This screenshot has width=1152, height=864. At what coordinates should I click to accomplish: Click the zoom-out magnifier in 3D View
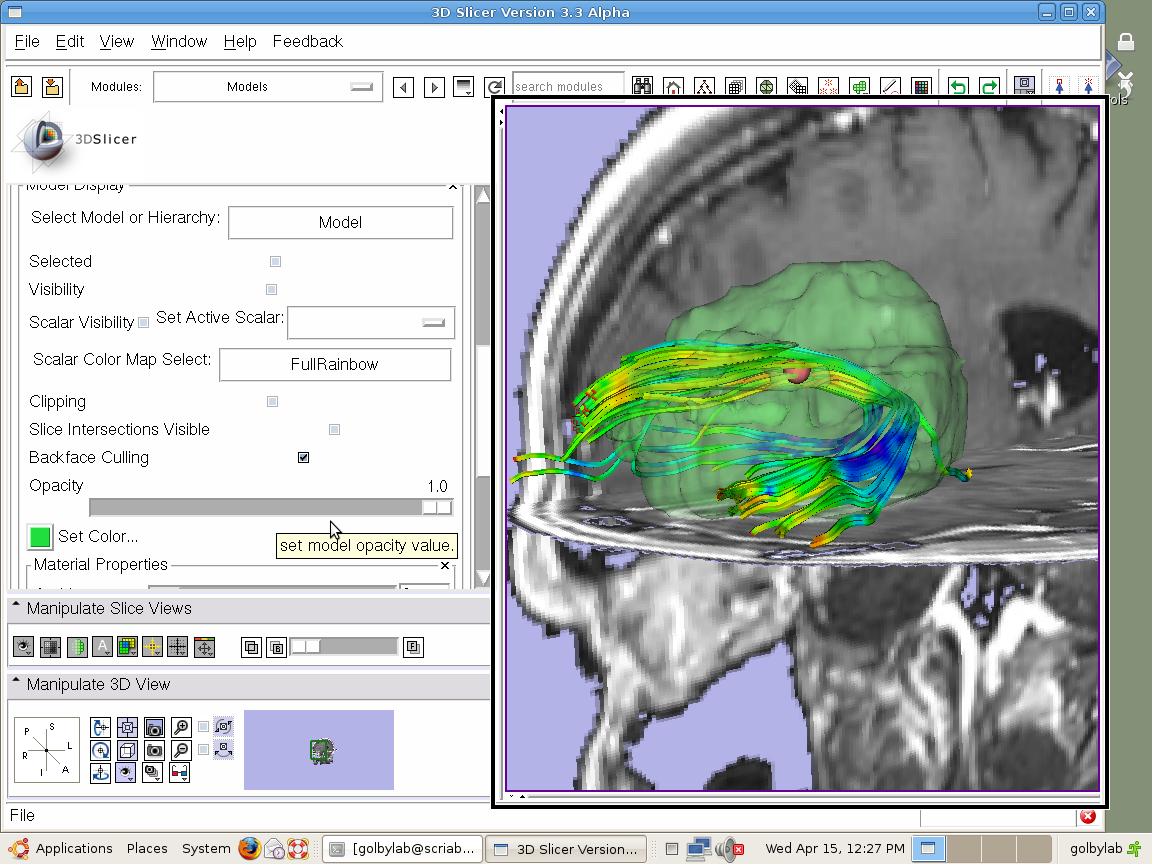(181, 750)
